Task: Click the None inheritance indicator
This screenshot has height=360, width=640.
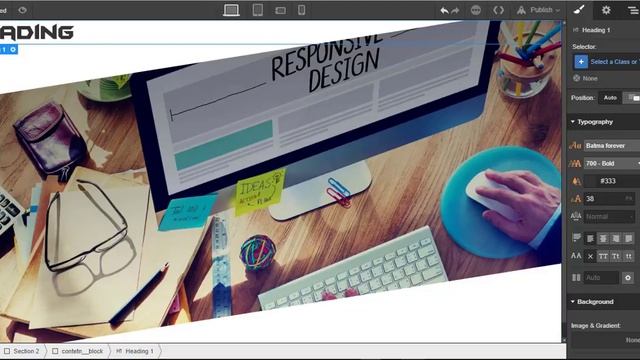Action: pyautogui.click(x=585, y=78)
